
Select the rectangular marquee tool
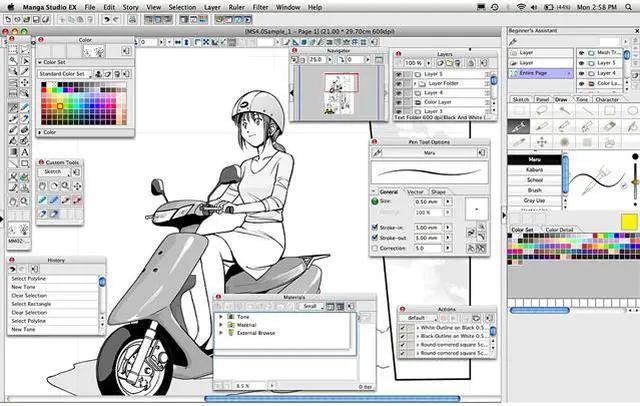click(x=13, y=50)
